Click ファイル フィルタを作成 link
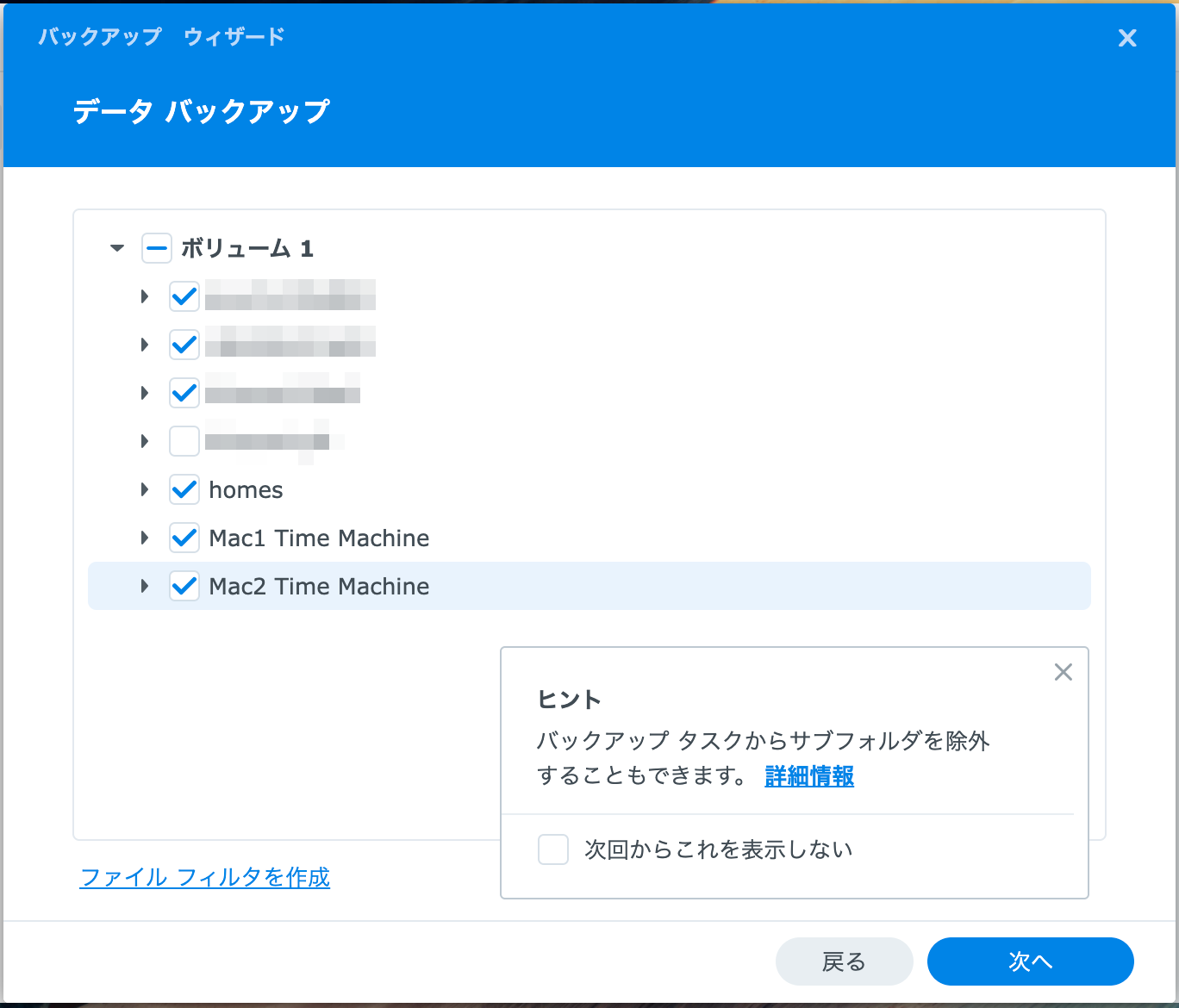 tap(205, 877)
